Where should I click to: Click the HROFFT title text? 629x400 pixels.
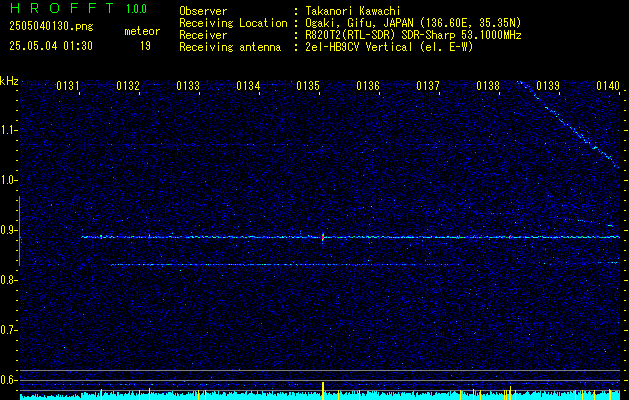[x=62, y=8]
